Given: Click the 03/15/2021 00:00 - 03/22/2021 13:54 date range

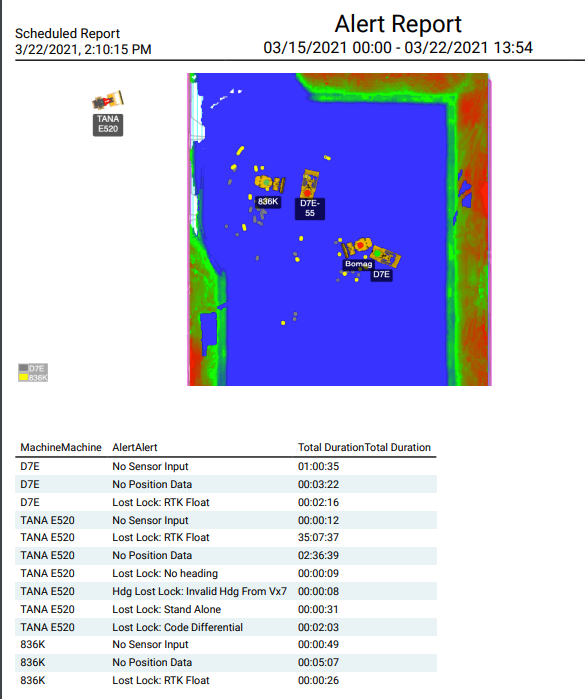Looking at the screenshot, I should click(x=398, y=48).
